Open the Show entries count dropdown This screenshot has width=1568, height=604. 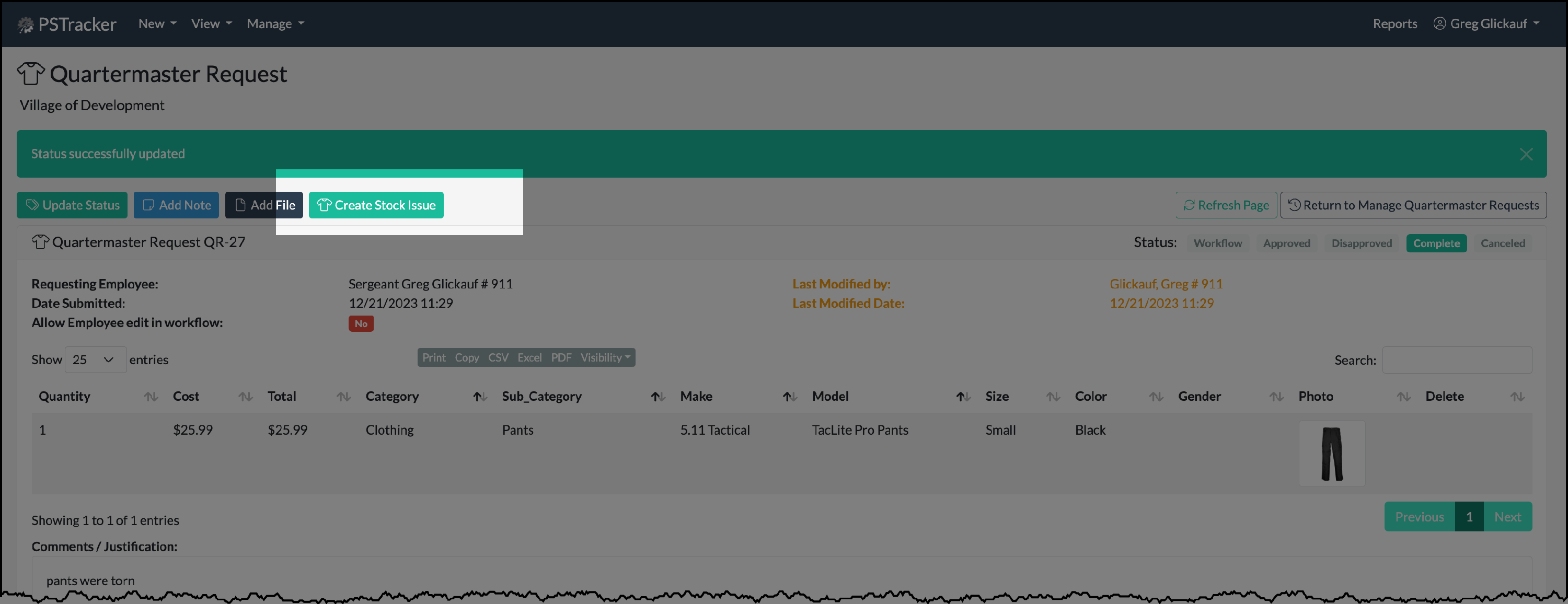(x=95, y=359)
